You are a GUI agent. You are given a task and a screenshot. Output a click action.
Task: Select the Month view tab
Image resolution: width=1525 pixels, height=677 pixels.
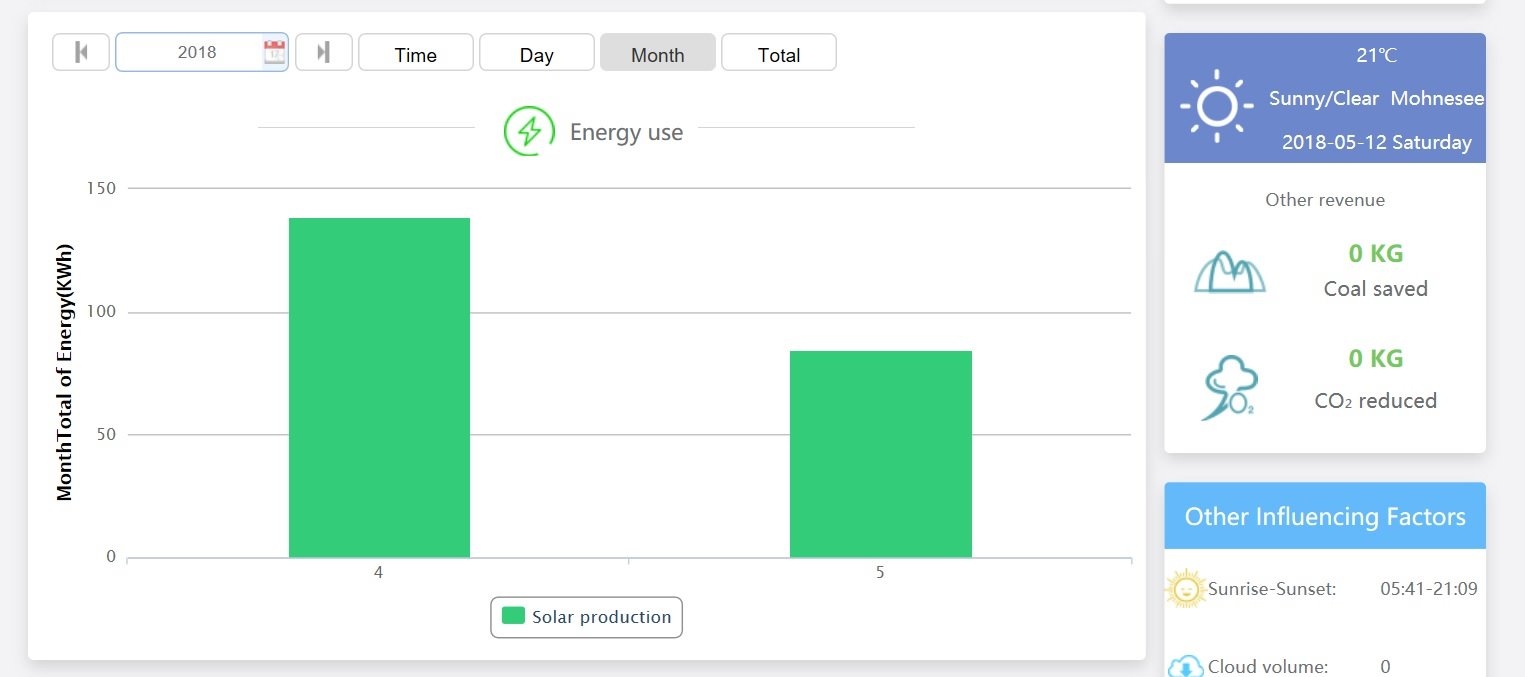click(x=657, y=54)
